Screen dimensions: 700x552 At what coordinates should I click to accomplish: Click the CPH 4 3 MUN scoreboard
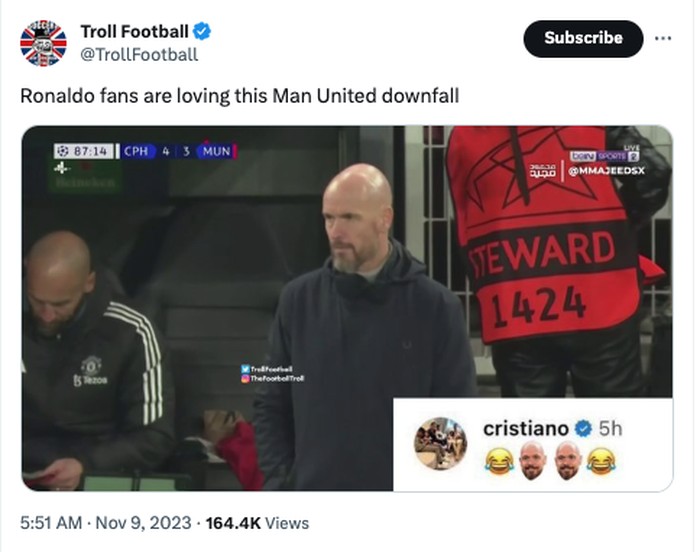175,151
